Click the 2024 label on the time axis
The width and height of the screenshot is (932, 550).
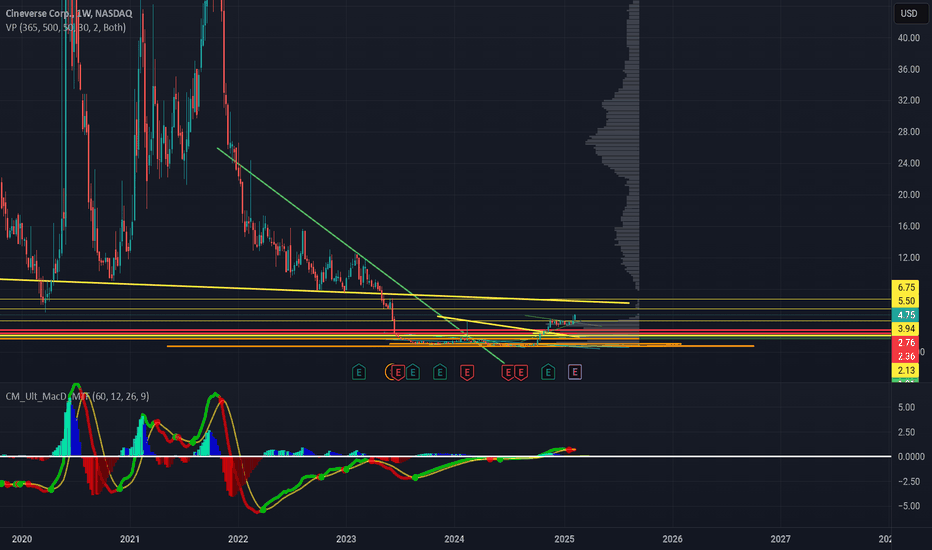tap(454, 539)
